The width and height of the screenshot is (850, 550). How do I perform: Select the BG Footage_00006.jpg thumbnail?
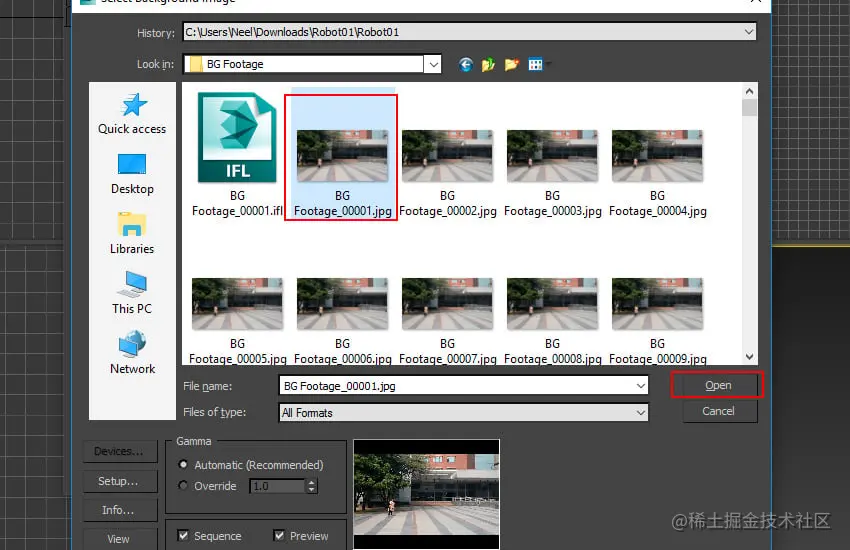pyautogui.click(x=343, y=304)
